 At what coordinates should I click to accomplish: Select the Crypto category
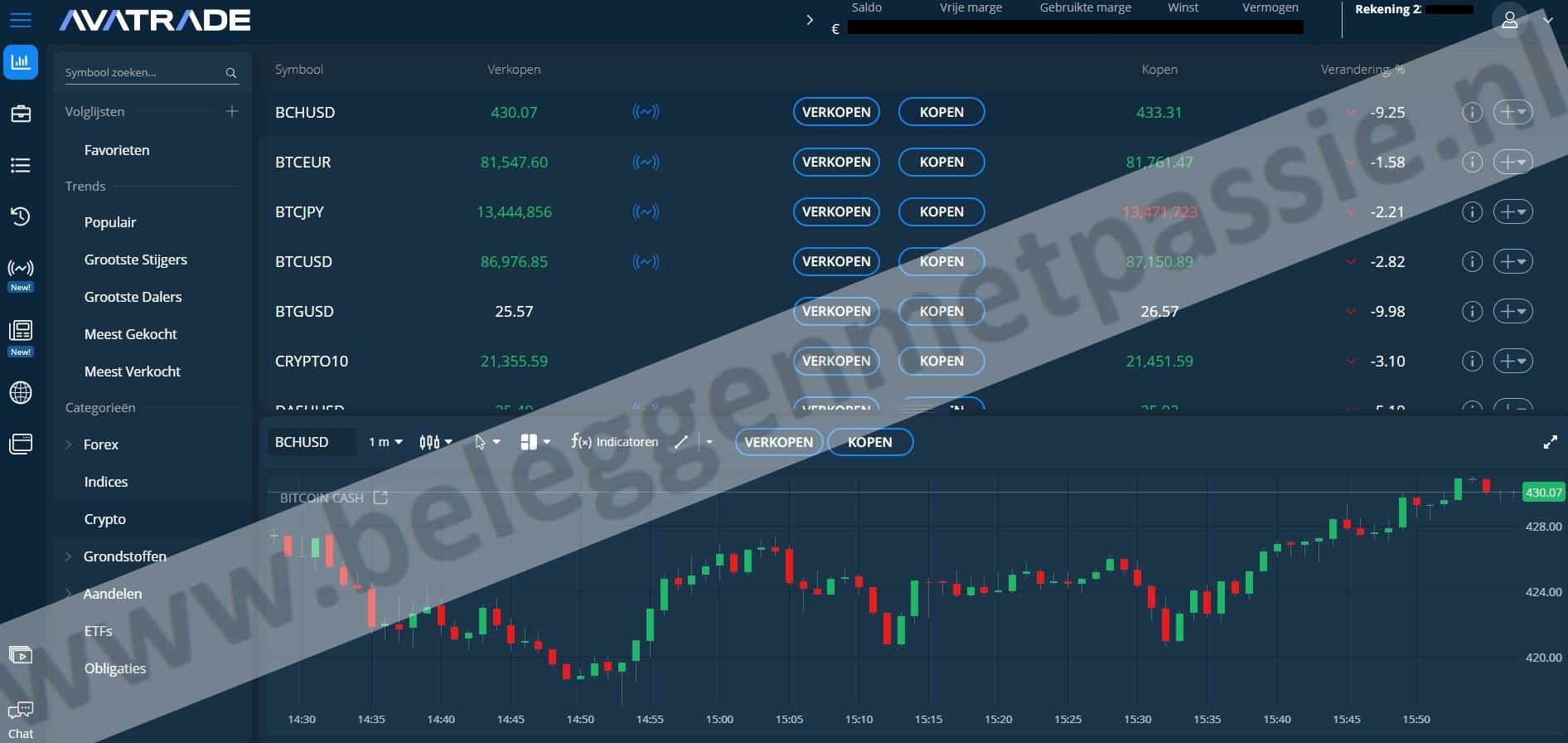(105, 519)
